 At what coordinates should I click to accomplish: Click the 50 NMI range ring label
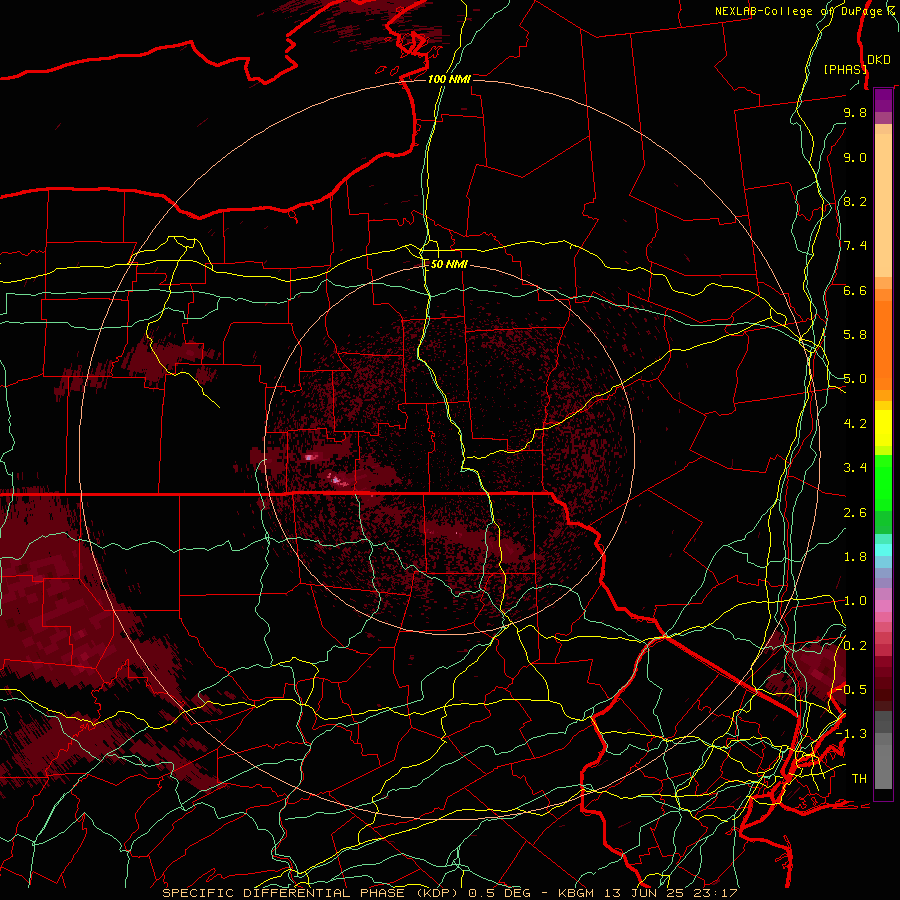[449, 264]
